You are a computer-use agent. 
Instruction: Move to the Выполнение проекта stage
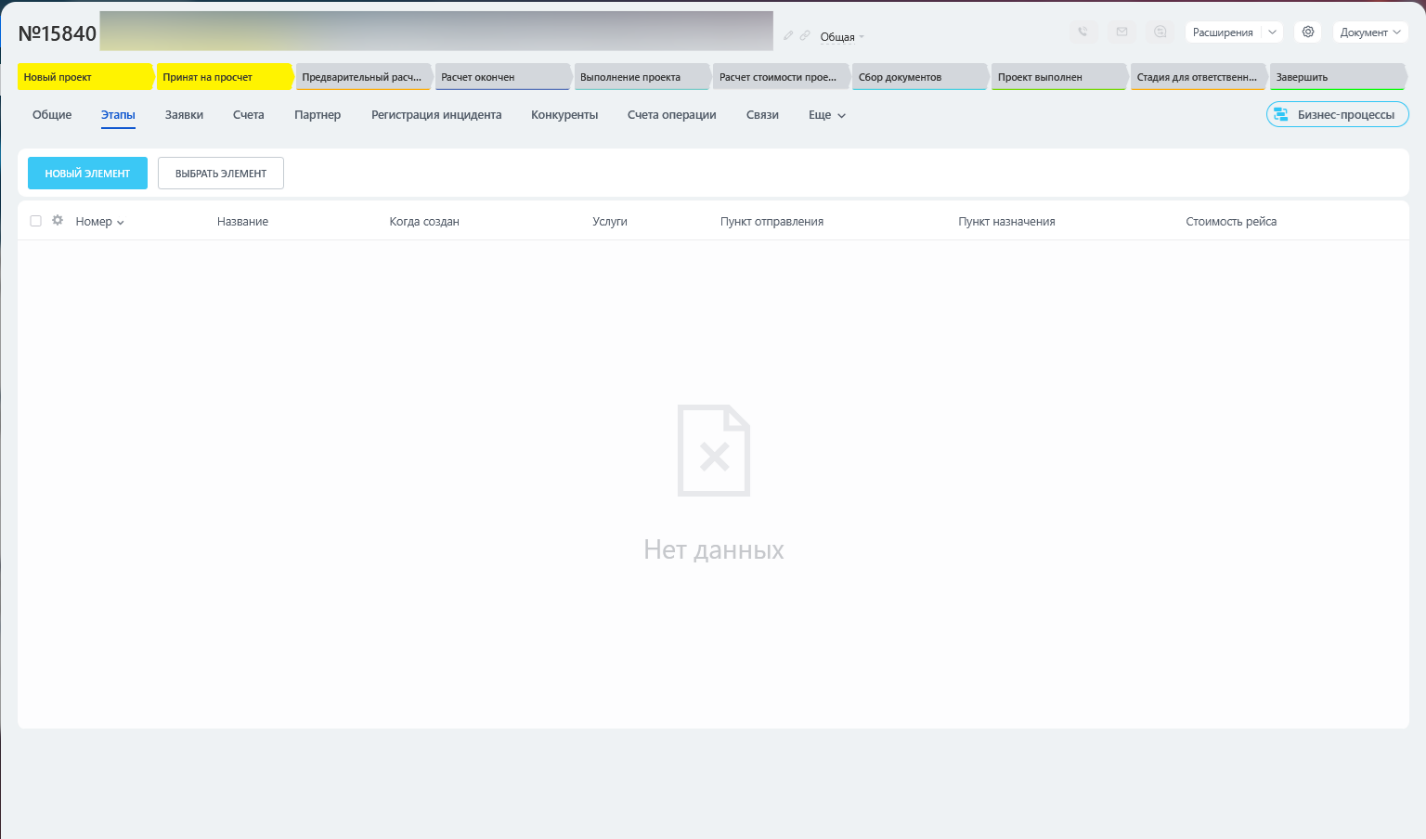642,77
